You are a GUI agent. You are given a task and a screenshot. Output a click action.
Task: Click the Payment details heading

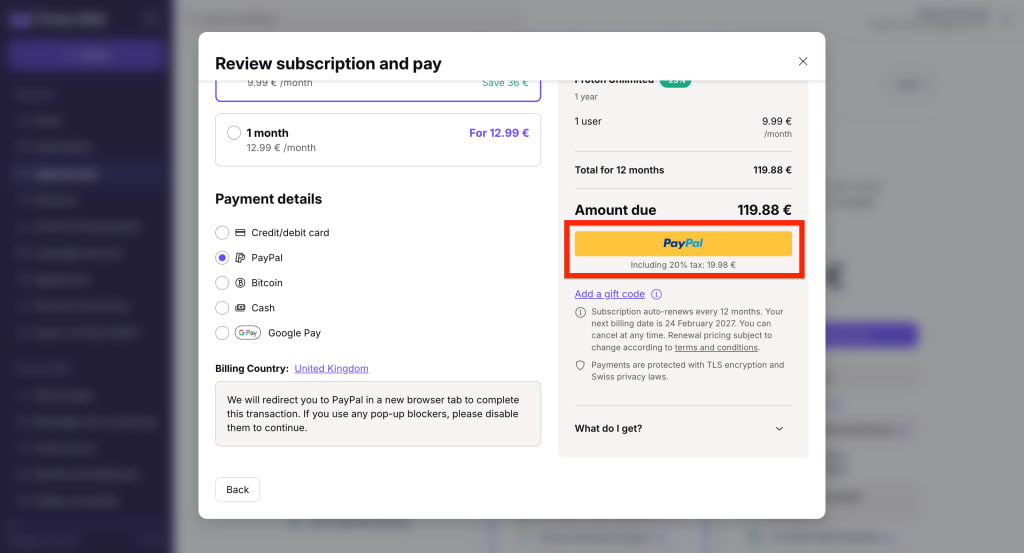tap(268, 199)
